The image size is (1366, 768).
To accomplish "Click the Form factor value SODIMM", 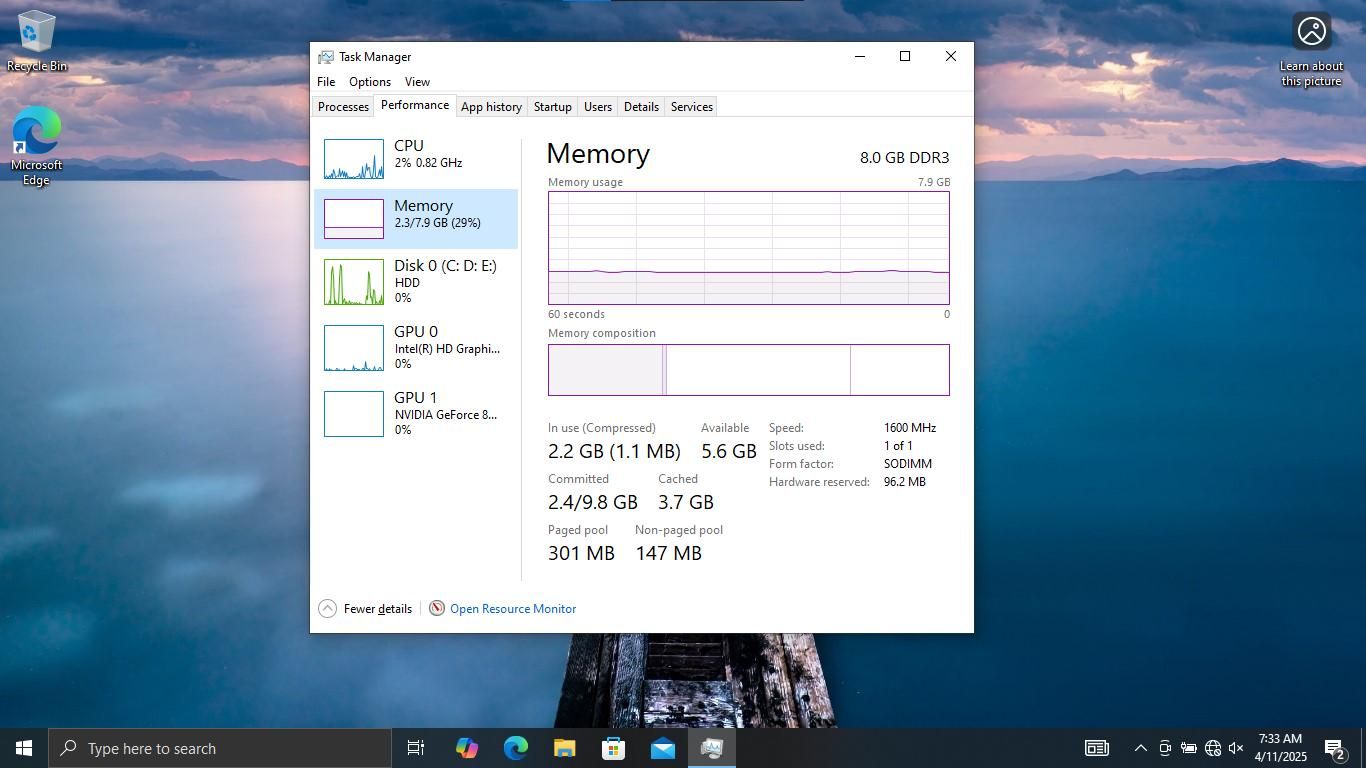I will click(908, 464).
